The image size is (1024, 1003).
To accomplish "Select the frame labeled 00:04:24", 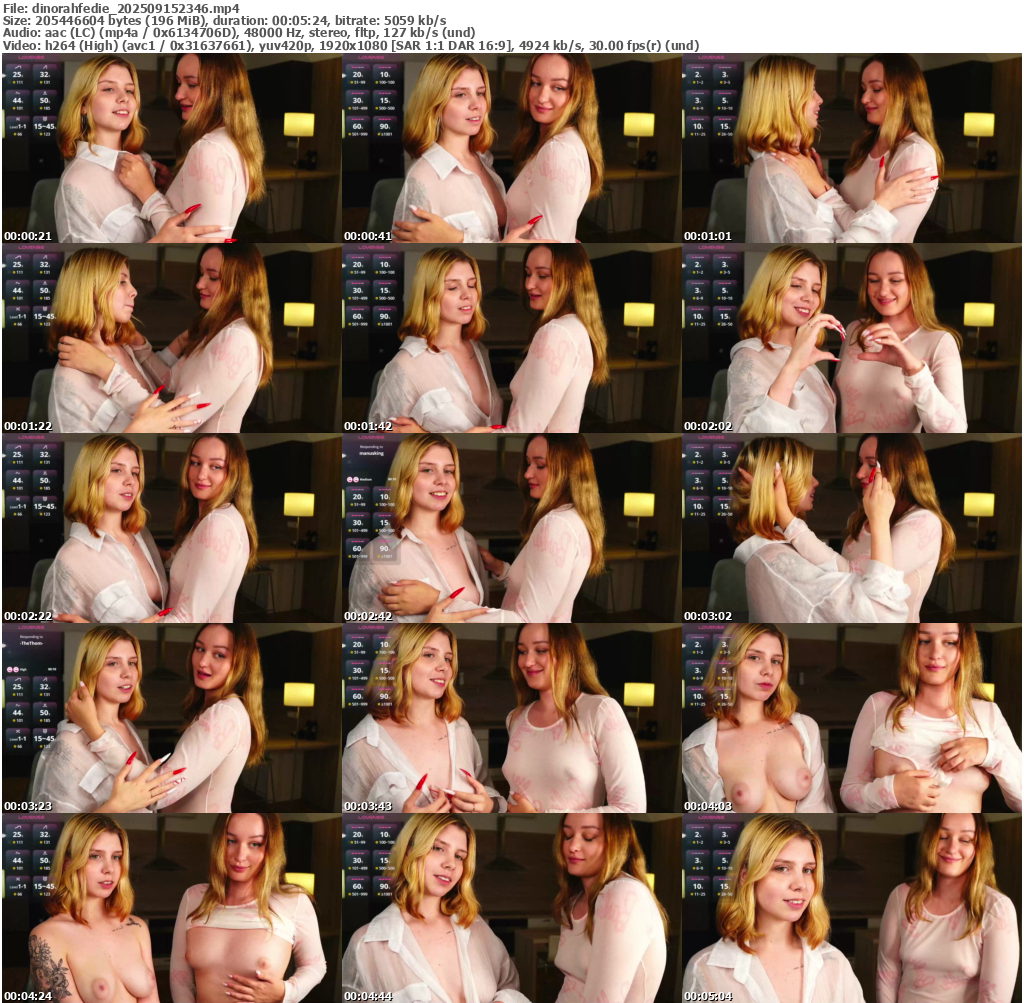I will pos(172,908).
